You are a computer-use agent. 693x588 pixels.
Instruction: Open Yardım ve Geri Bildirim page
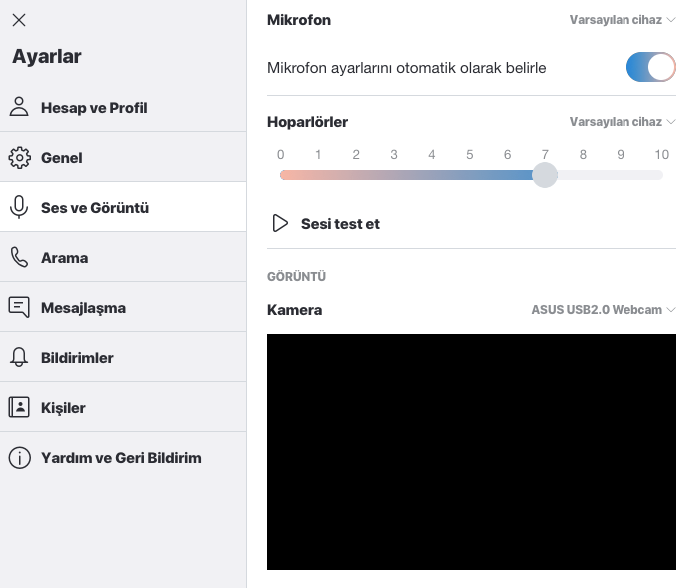(121, 458)
